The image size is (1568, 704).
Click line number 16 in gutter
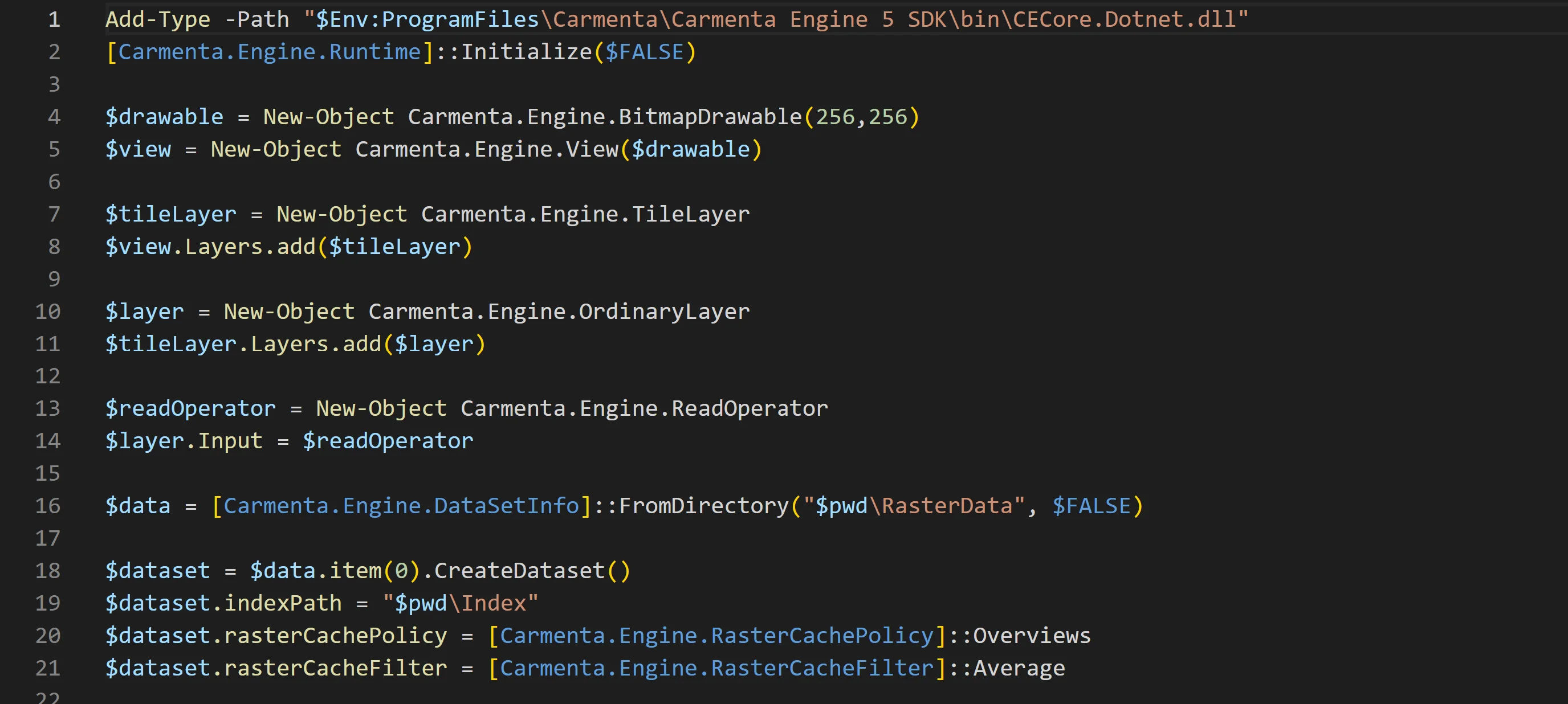point(47,506)
